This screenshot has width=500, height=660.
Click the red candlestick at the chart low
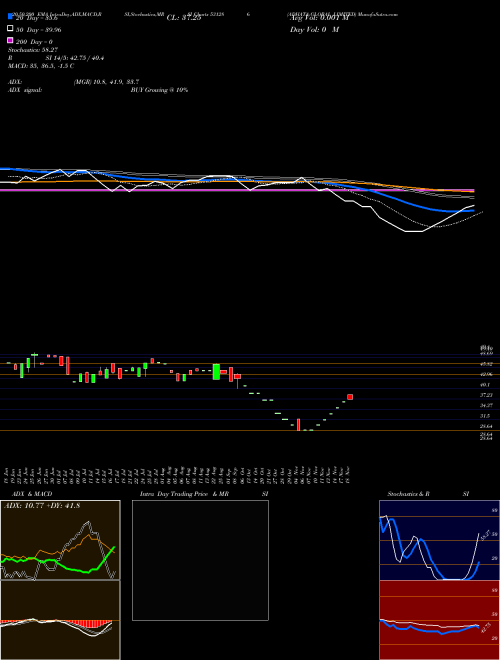click(298, 424)
